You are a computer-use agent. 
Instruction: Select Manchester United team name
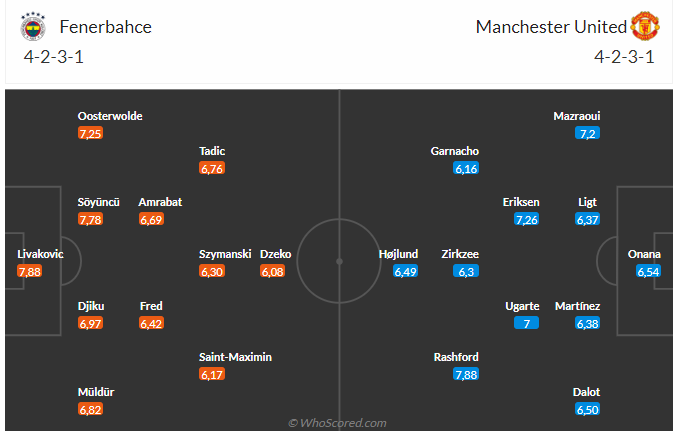pos(551,27)
